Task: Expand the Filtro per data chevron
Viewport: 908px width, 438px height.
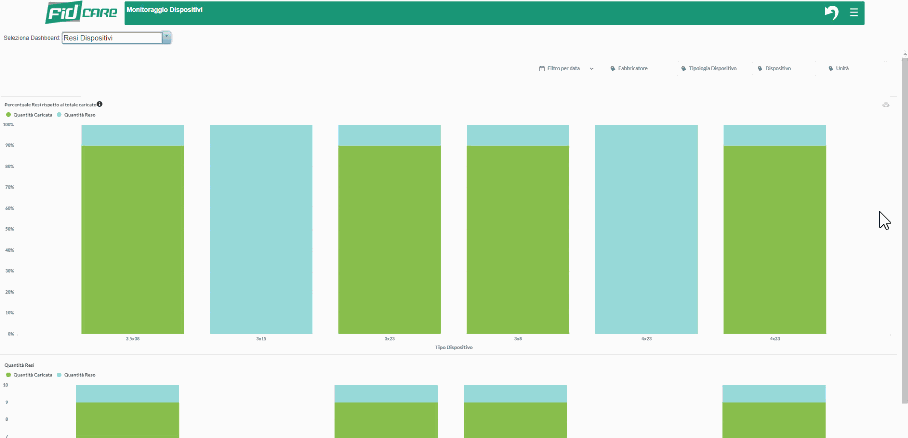Action: (591, 68)
